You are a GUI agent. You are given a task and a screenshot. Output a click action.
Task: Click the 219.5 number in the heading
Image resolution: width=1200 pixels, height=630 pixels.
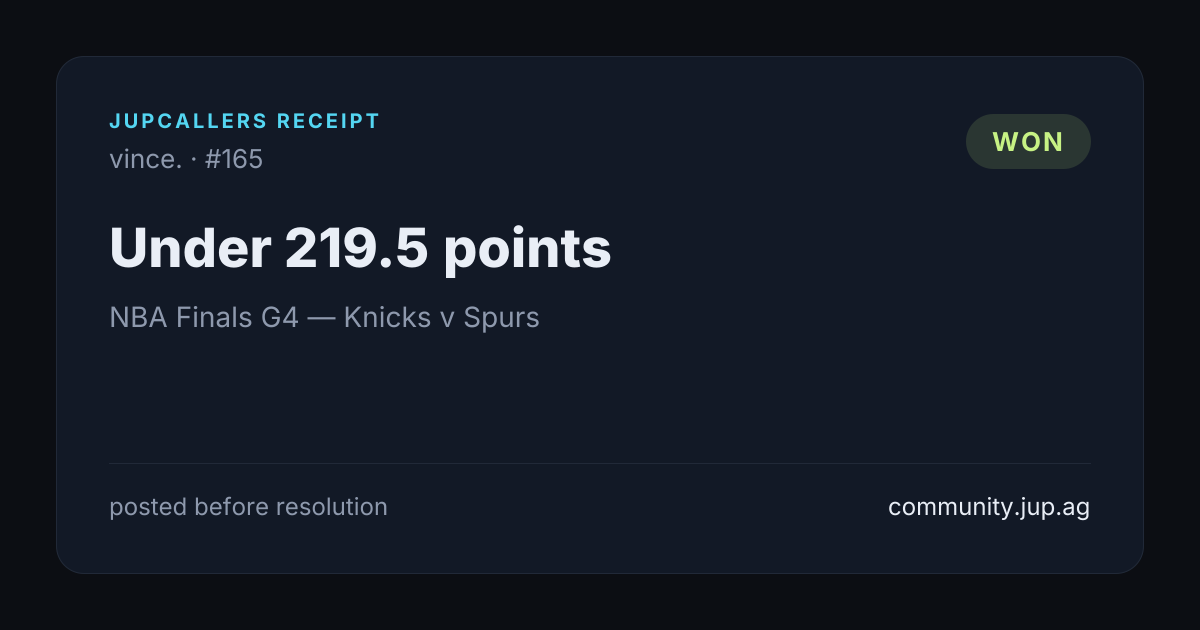pos(356,248)
